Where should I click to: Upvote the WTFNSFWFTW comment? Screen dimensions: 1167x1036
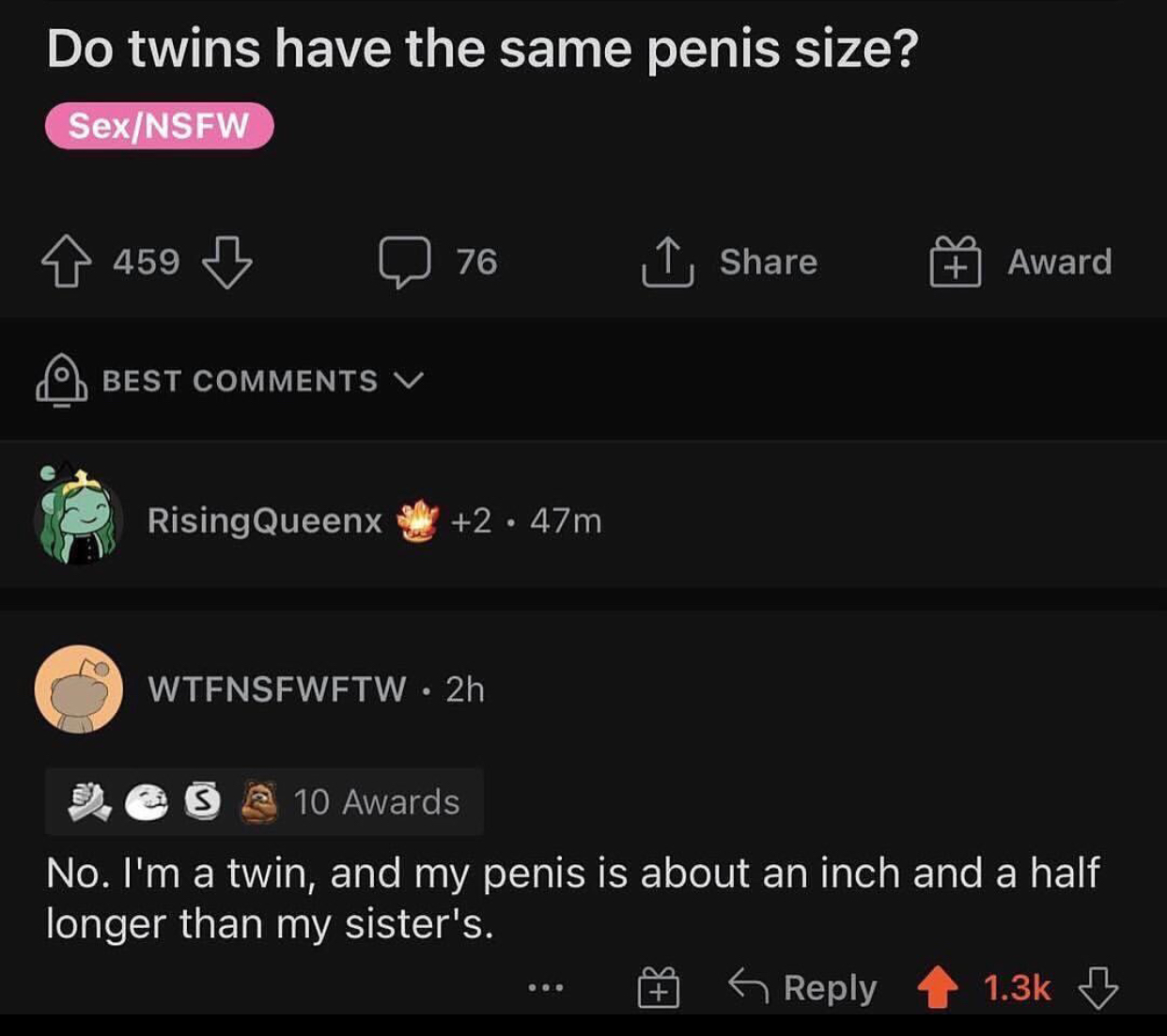937,988
